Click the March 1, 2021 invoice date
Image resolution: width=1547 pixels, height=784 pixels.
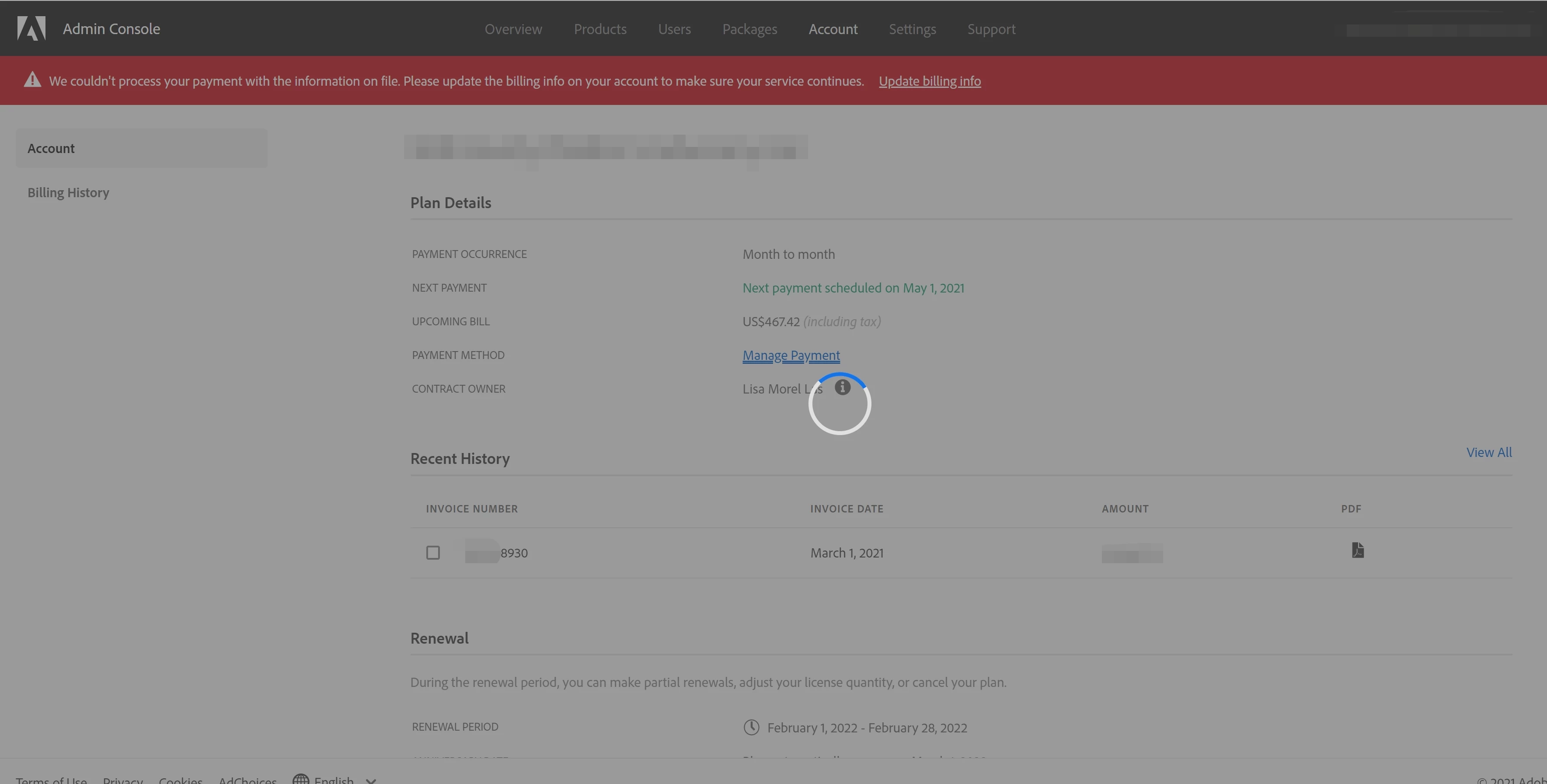[x=847, y=553]
